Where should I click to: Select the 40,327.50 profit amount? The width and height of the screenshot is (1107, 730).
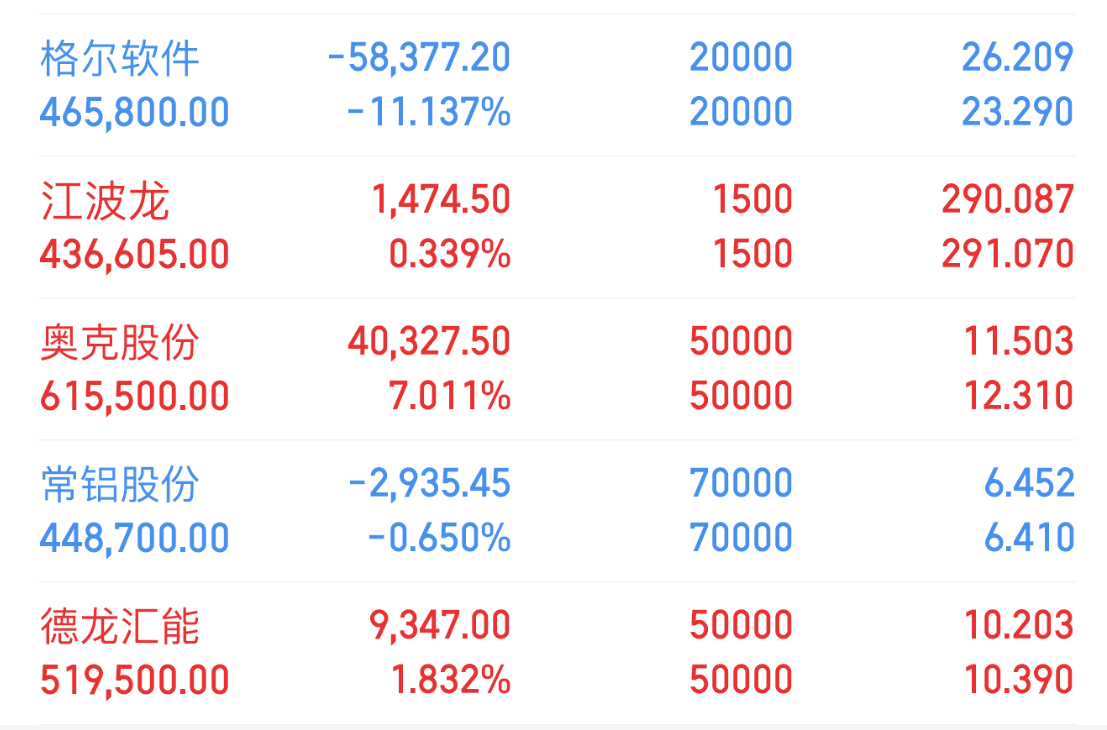[429, 342]
